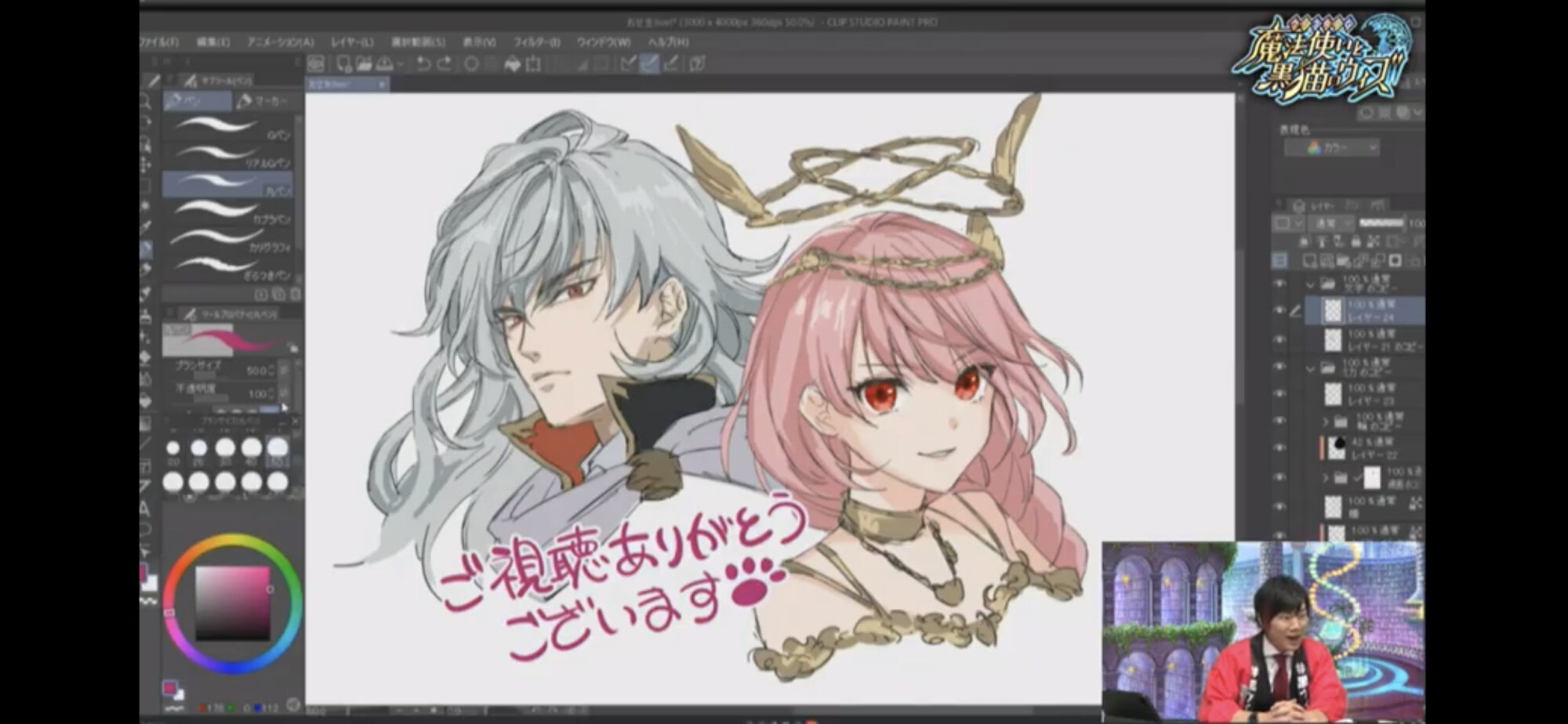1568x724 pixels.
Task: Toggle the highlighted snap-to-ruler toolbar icon
Action: (x=649, y=64)
